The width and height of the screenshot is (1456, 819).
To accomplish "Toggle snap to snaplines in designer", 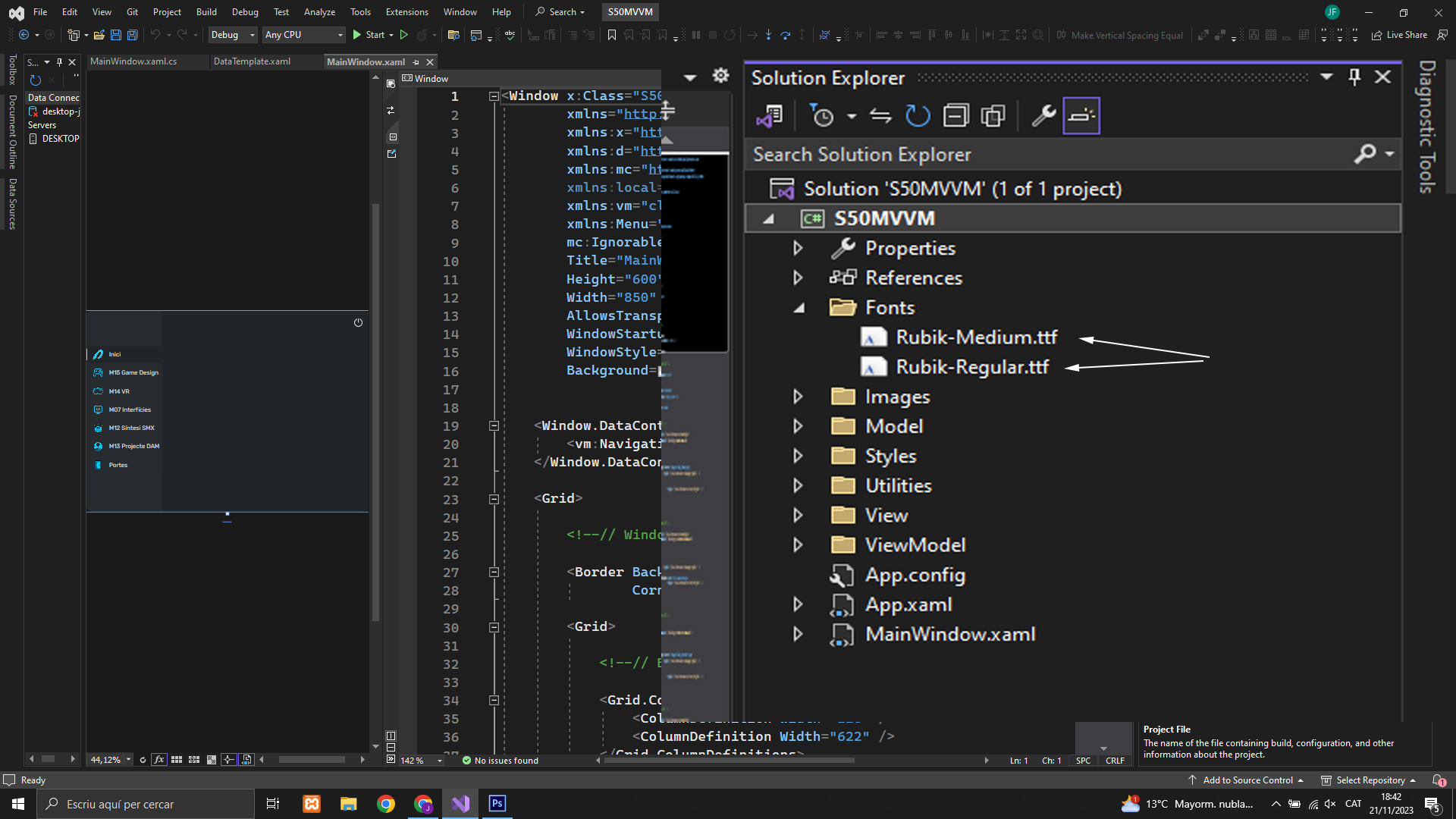I will click(x=228, y=759).
